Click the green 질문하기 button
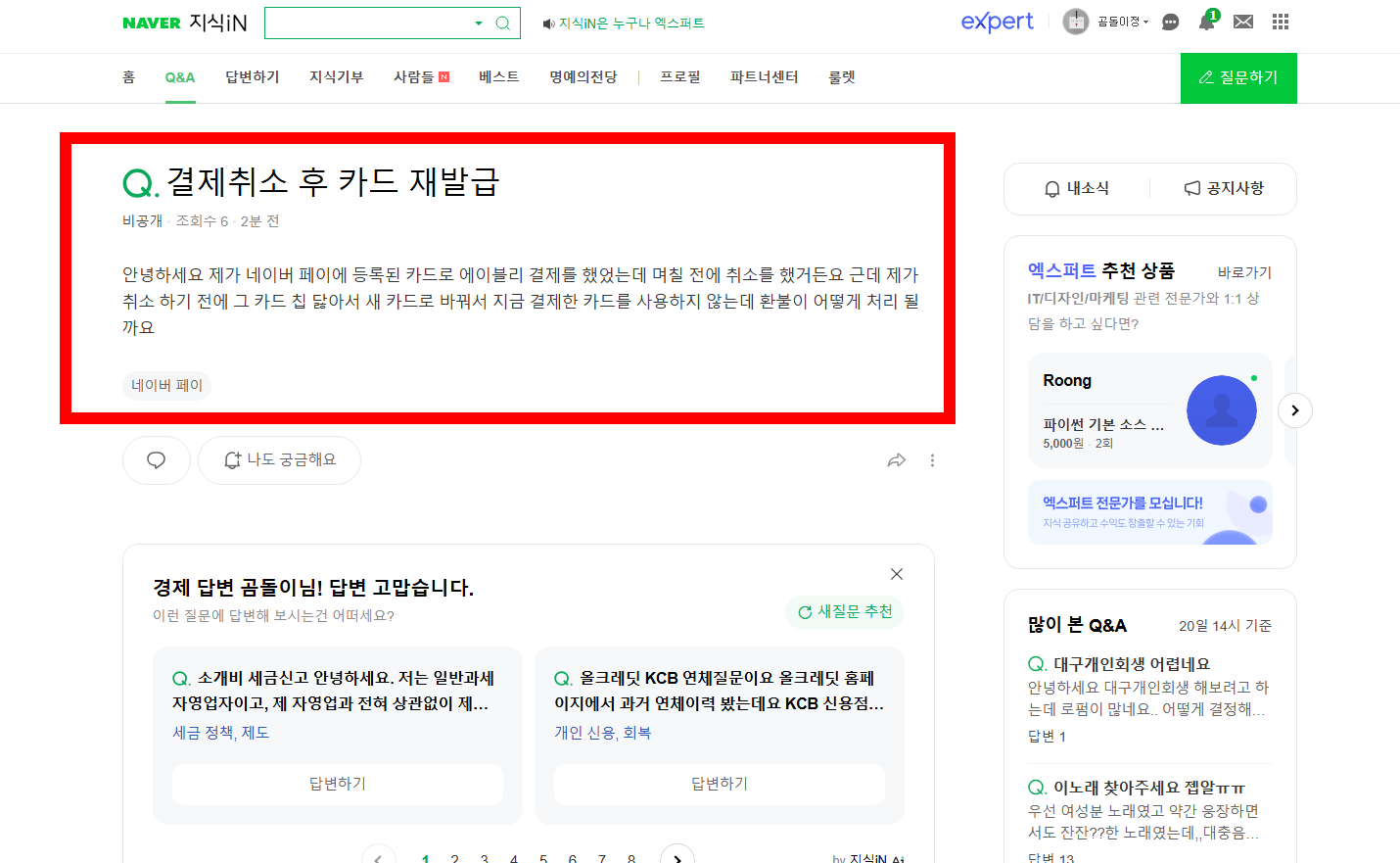 [x=1238, y=77]
